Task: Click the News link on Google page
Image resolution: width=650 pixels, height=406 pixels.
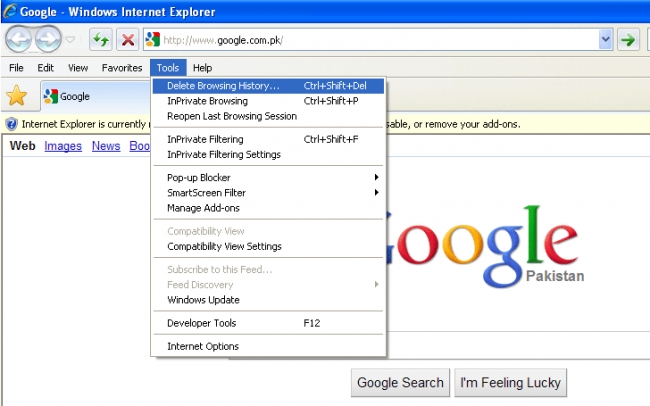Action: coord(106,146)
